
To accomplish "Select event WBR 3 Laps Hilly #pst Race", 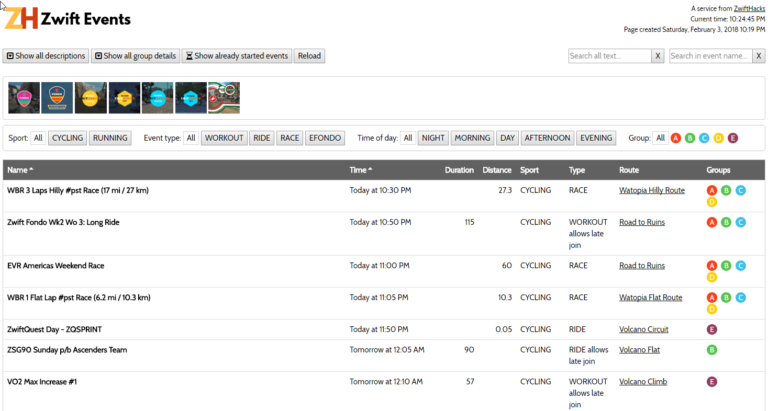I will pos(78,190).
